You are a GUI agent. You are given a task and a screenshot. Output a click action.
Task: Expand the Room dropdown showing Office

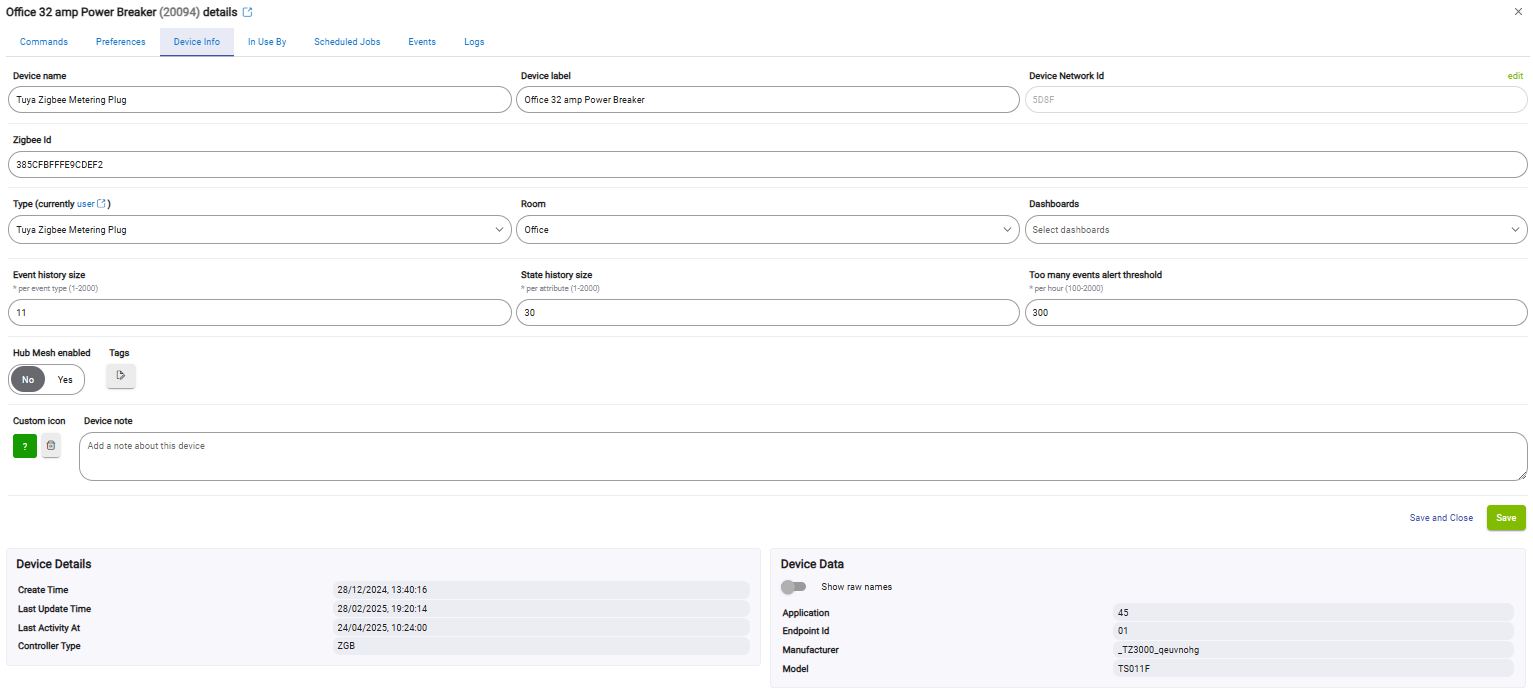[x=768, y=230]
